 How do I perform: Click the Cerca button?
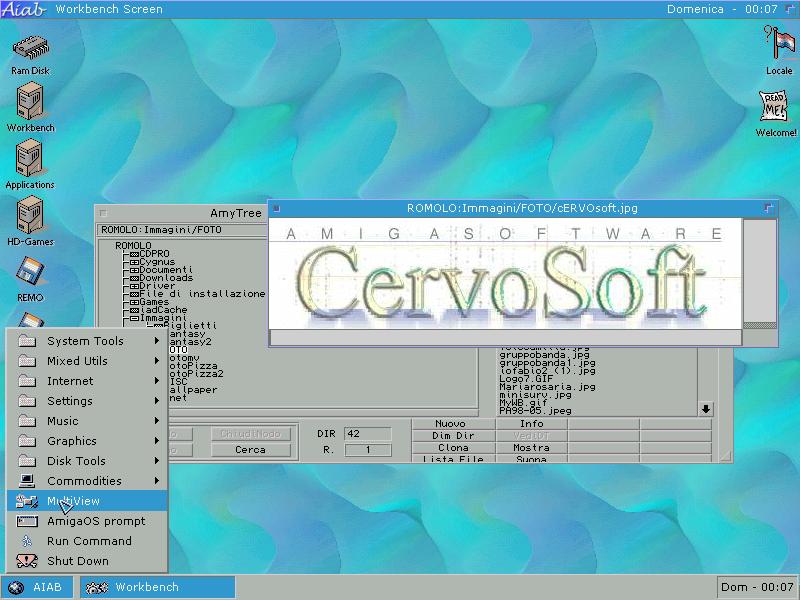click(x=251, y=449)
